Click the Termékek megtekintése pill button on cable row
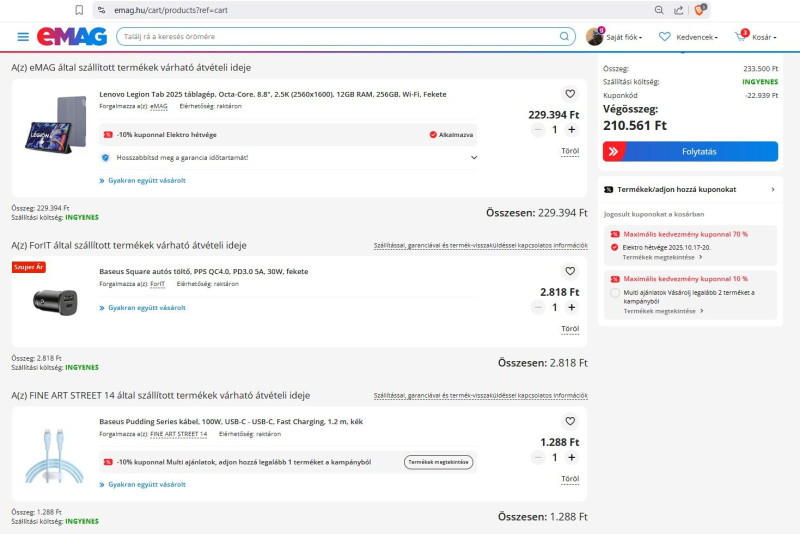Viewport: 800px width, 534px height. tap(438, 462)
